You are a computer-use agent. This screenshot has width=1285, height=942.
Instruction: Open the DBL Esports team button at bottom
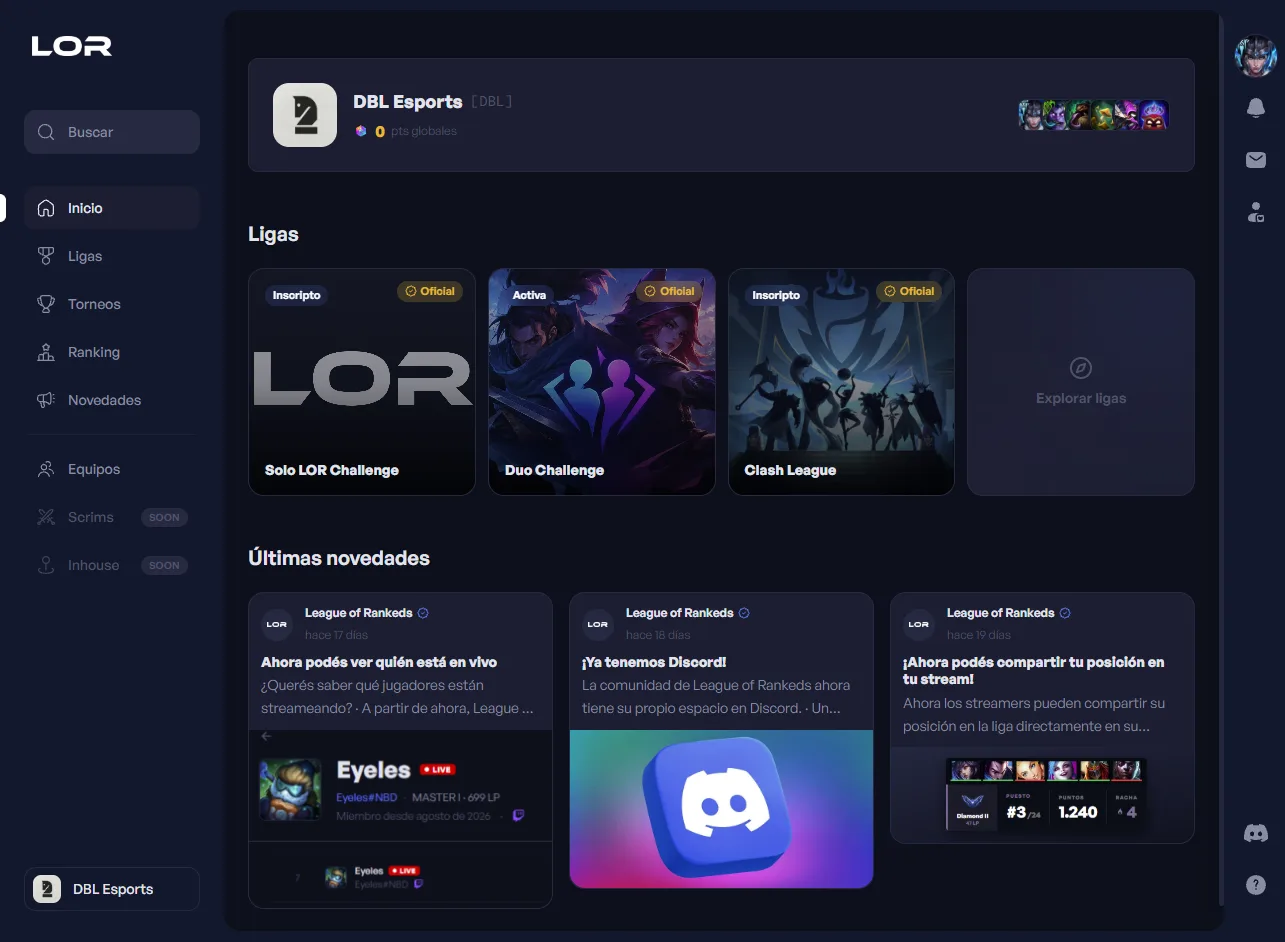click(x=112, y=889)
